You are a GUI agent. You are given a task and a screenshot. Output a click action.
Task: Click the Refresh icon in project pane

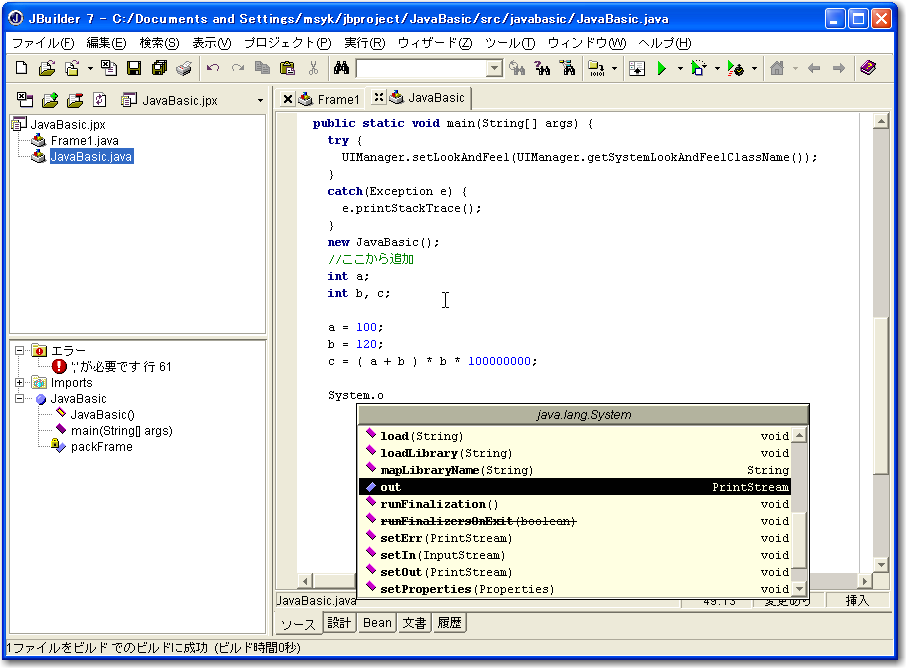pyautogui.click(x=99, y=100)
